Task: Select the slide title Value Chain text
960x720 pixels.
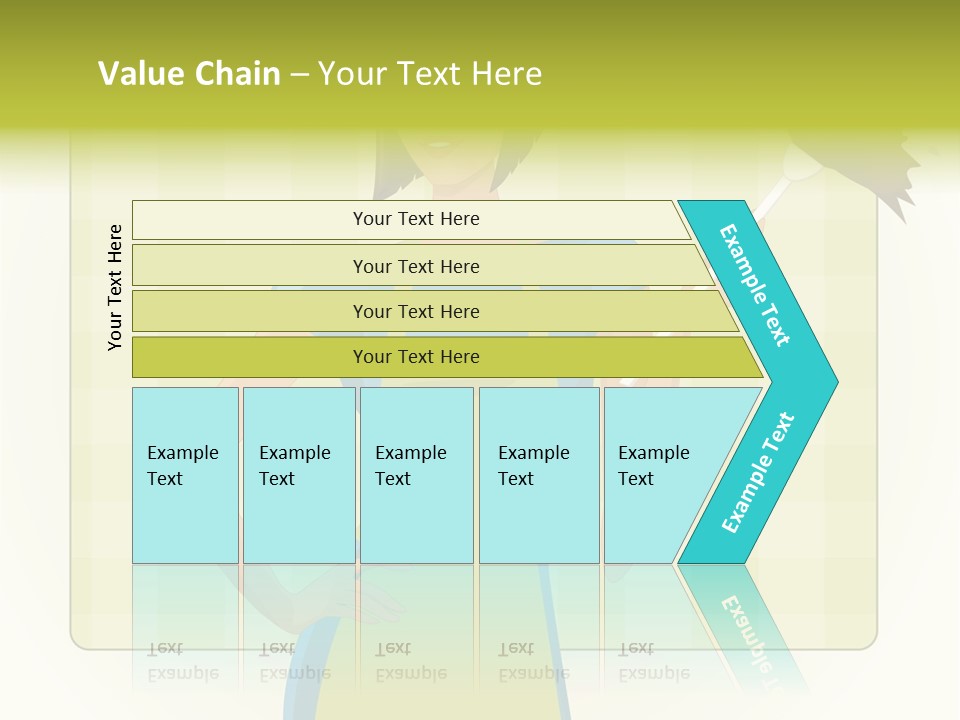Action: 189,73
